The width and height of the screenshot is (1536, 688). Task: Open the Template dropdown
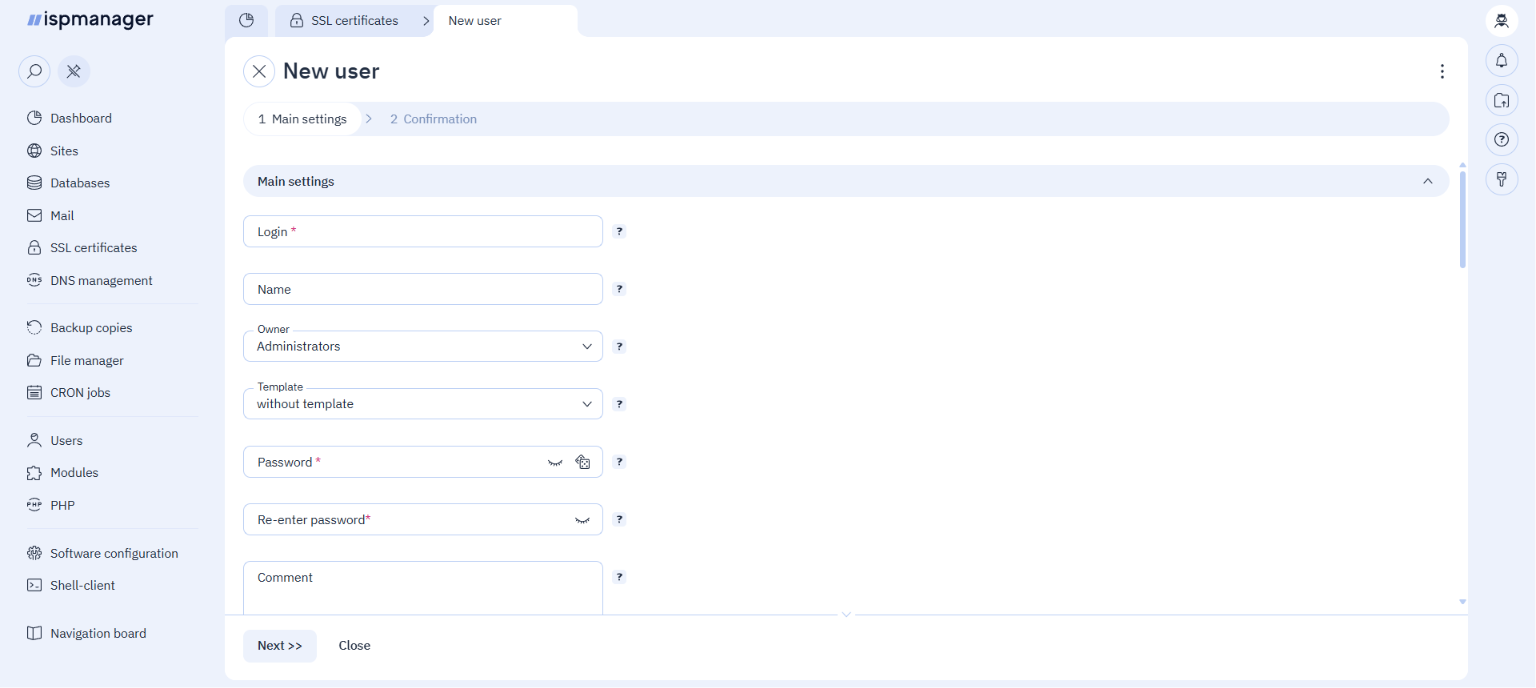[x=423, y=404]
